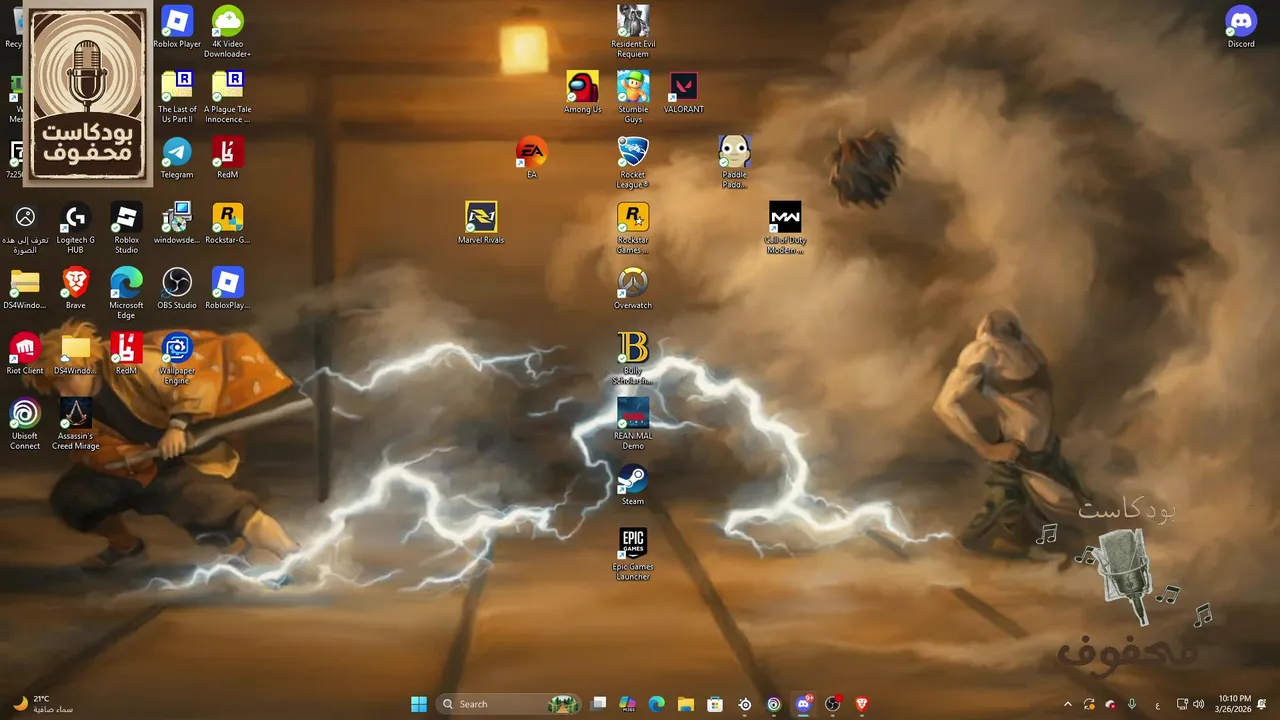
Task: Open the Roblox Player desktop shortcut
Action: (x=177, y=27)
